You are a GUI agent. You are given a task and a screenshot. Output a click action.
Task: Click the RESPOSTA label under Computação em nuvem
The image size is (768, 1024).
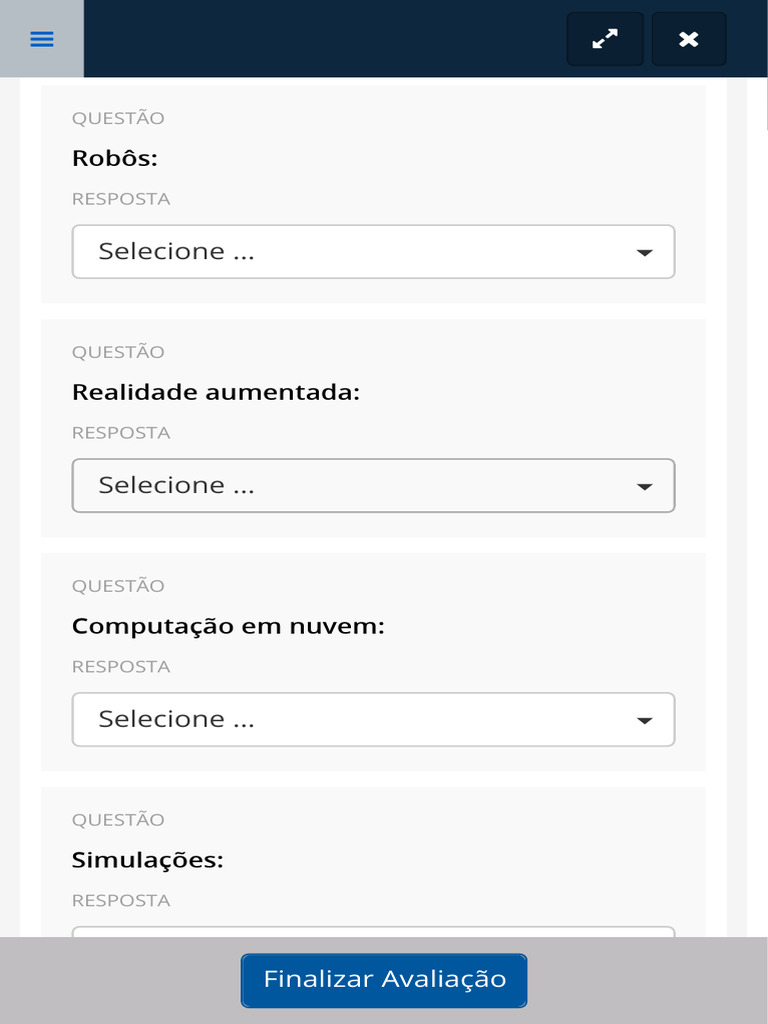pos(121,667)
